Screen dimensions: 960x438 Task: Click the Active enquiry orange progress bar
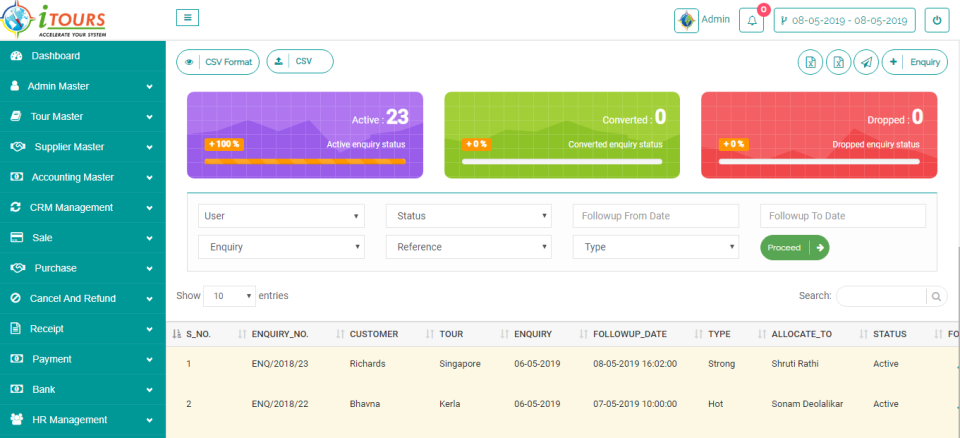(x=305, y=161)
